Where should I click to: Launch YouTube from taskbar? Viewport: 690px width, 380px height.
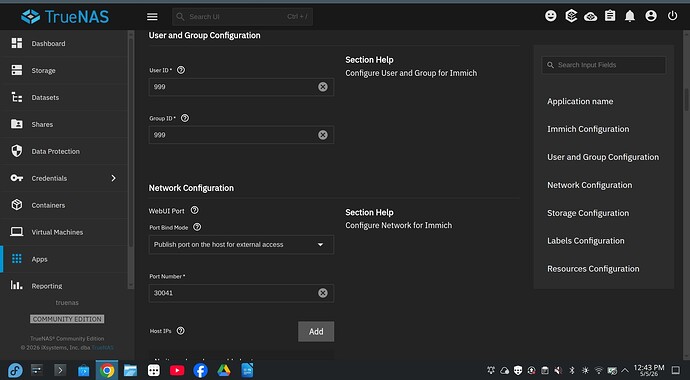tap(177, 370)
